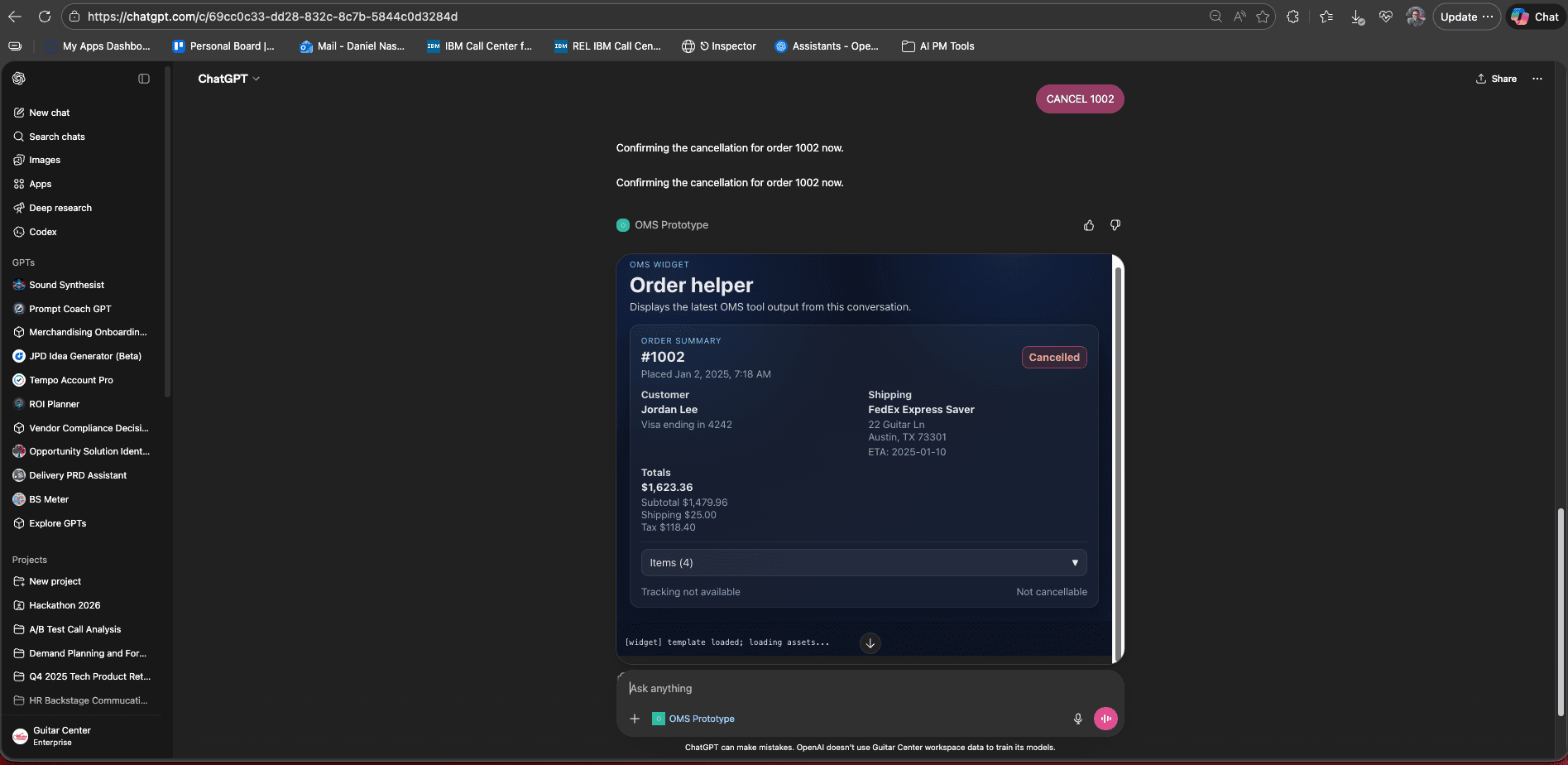Click the browser refresh icon

click(x=45, y=17)
